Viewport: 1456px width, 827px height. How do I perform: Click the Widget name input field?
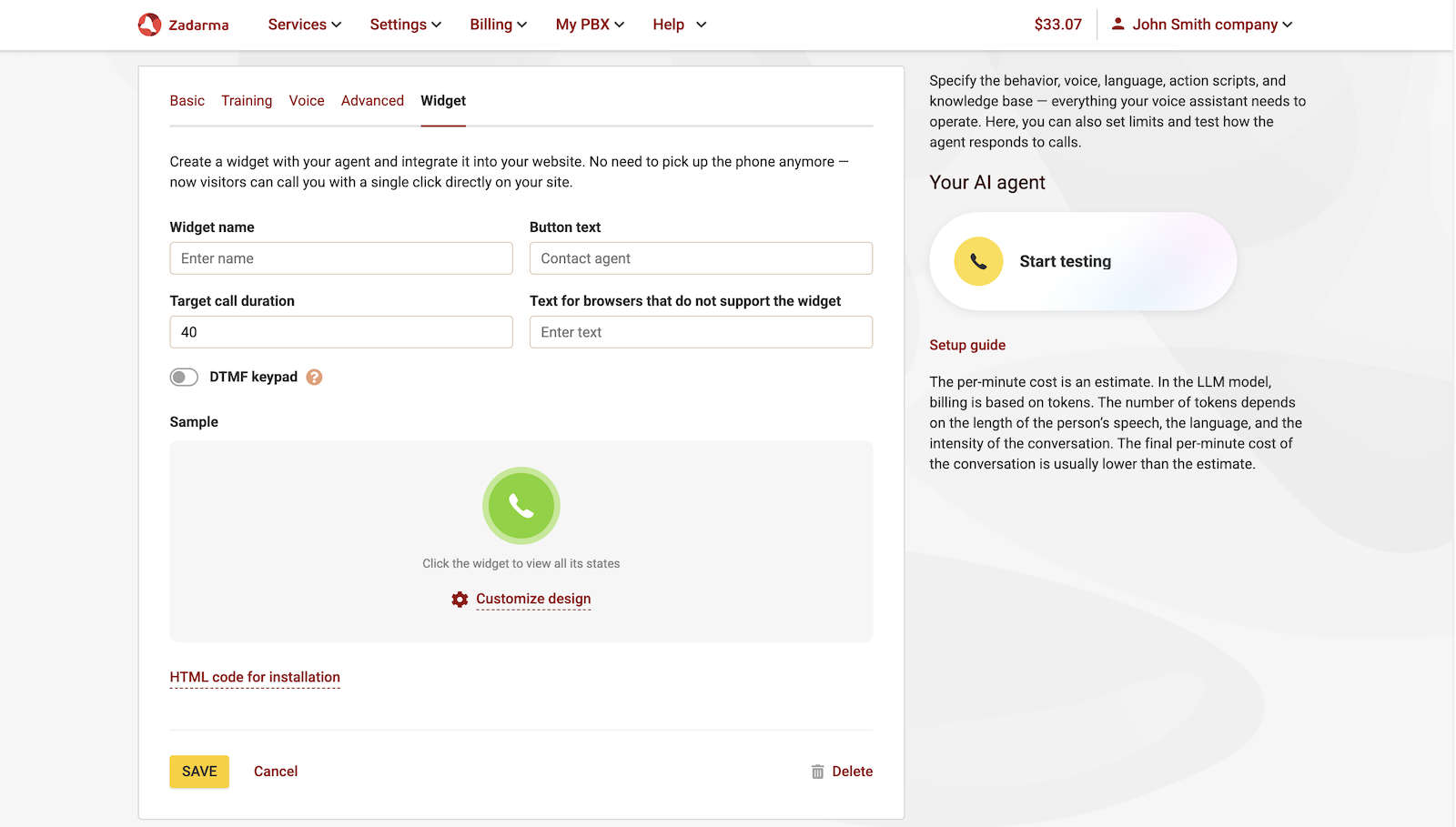(x=340, y=258)
